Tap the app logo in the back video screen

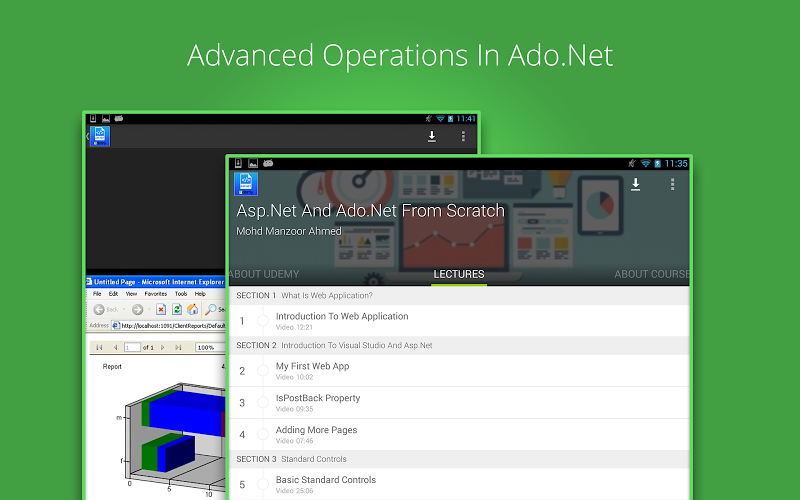(x=100, y=136)
